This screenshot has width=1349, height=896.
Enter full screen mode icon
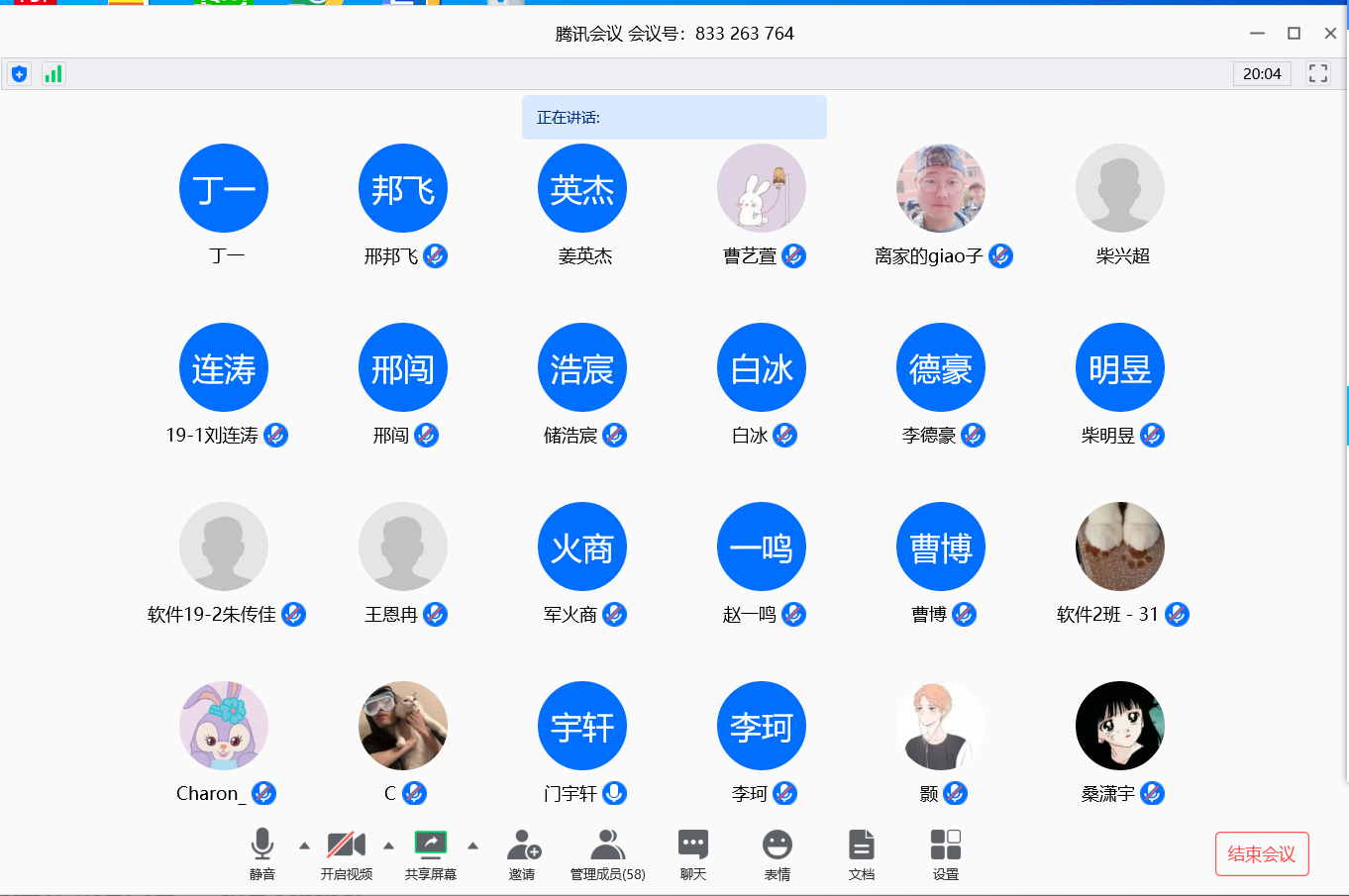1318,73
